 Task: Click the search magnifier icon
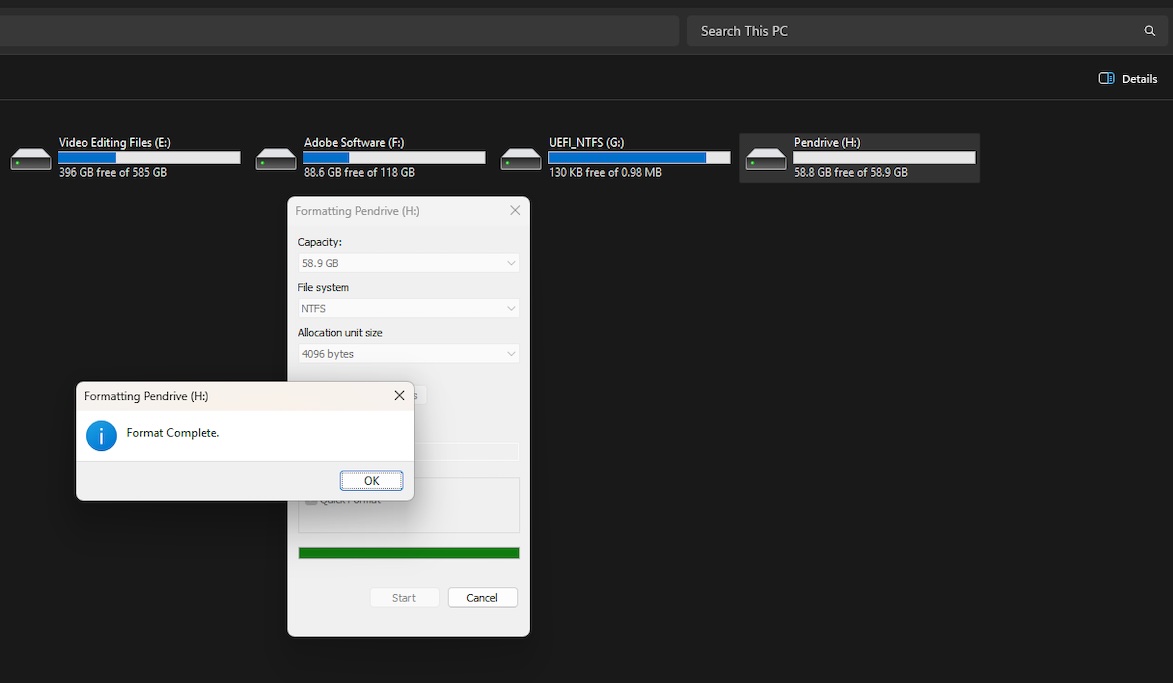1150,31
